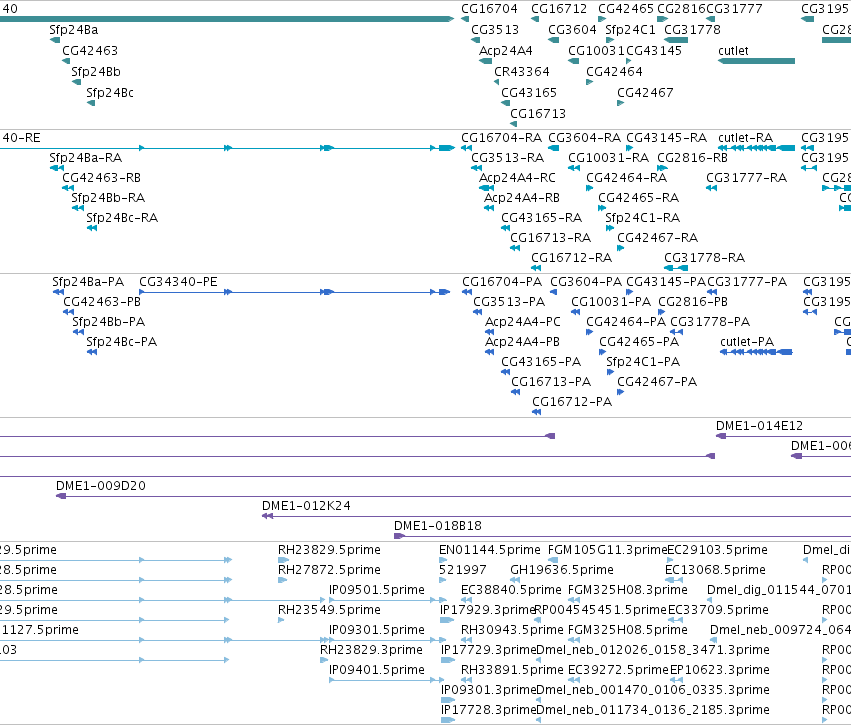Click protein CG16704-PA
Viewport: 851px width, 725px height.
[501, 282]
